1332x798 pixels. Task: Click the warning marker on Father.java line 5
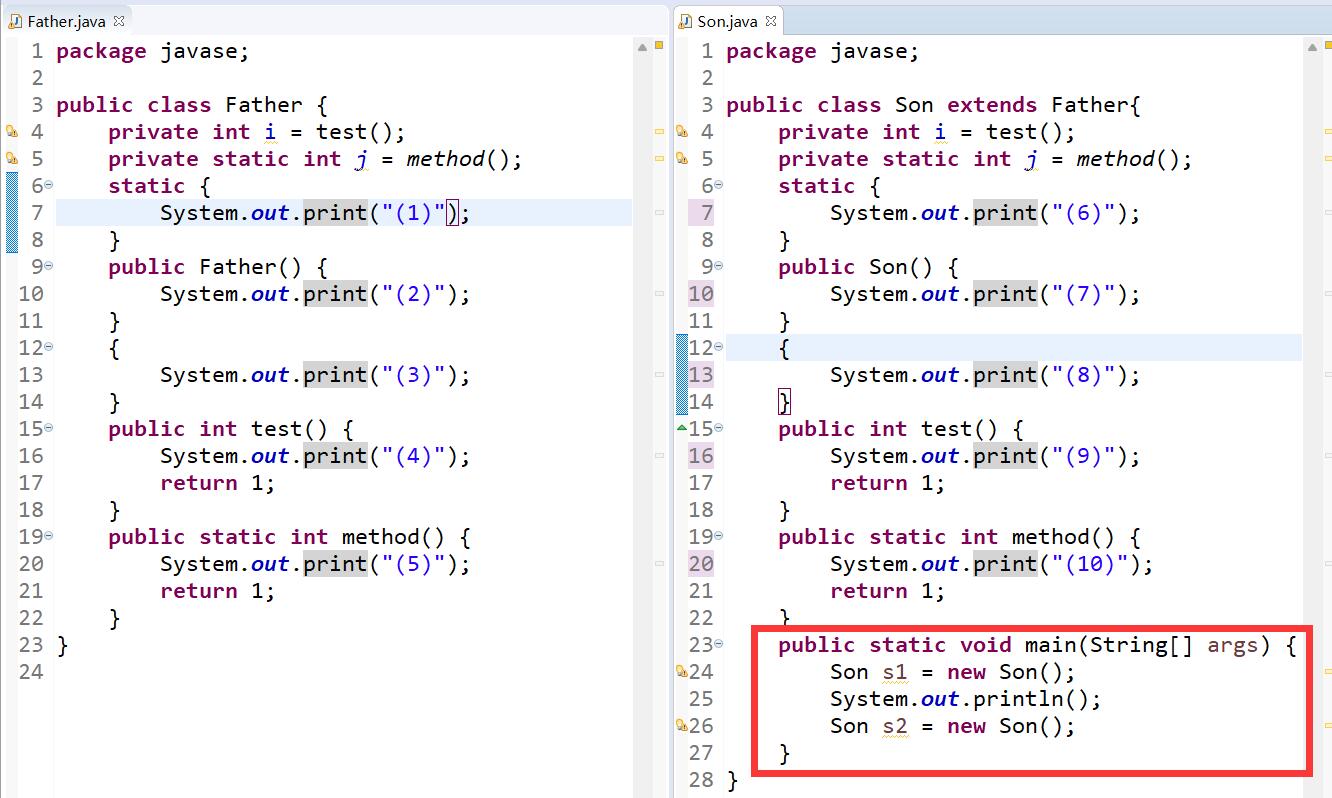[x=12, y=159]
